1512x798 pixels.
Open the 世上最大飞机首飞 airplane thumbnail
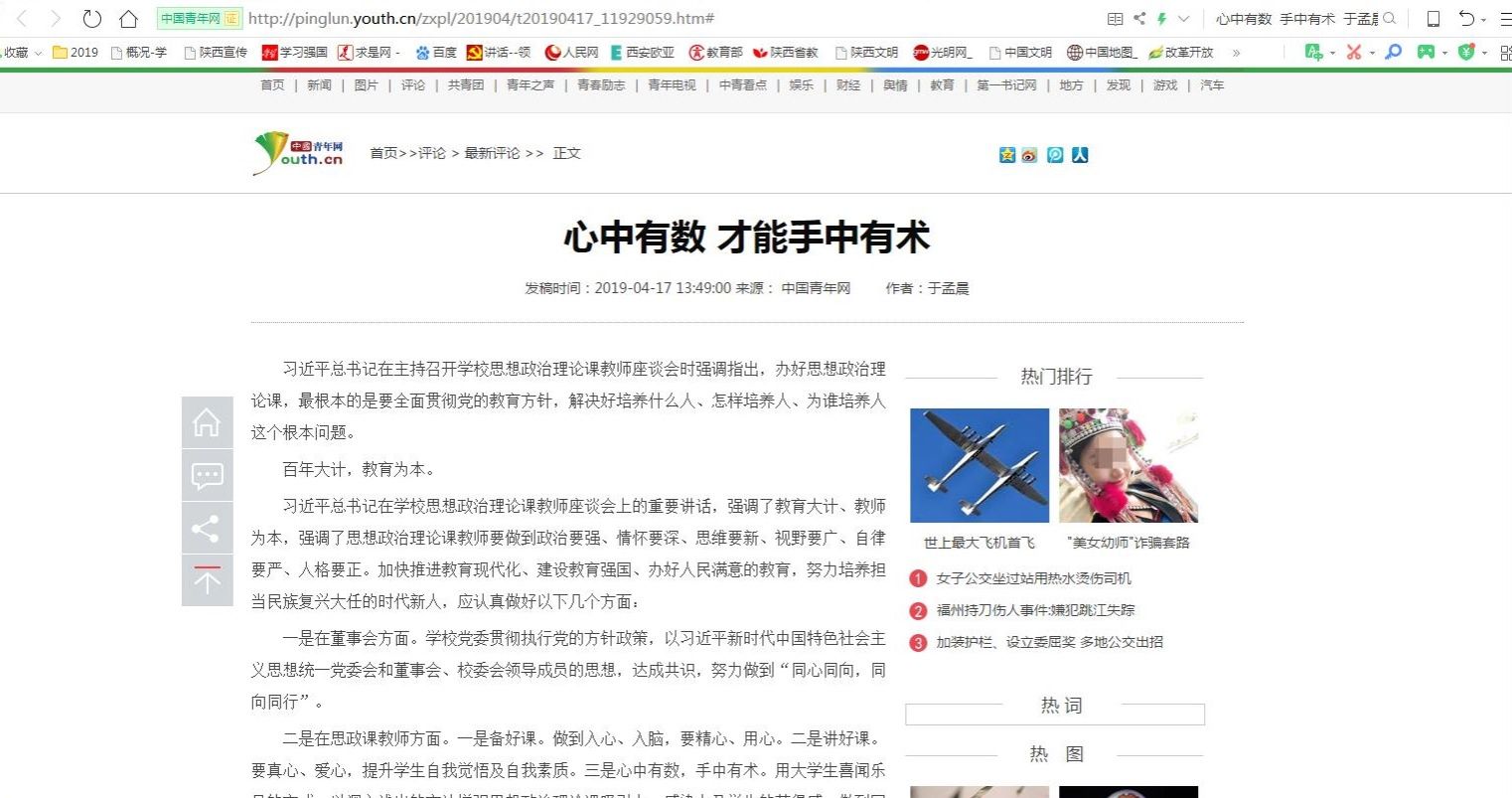pyautogui.click(x=980, y=465)
